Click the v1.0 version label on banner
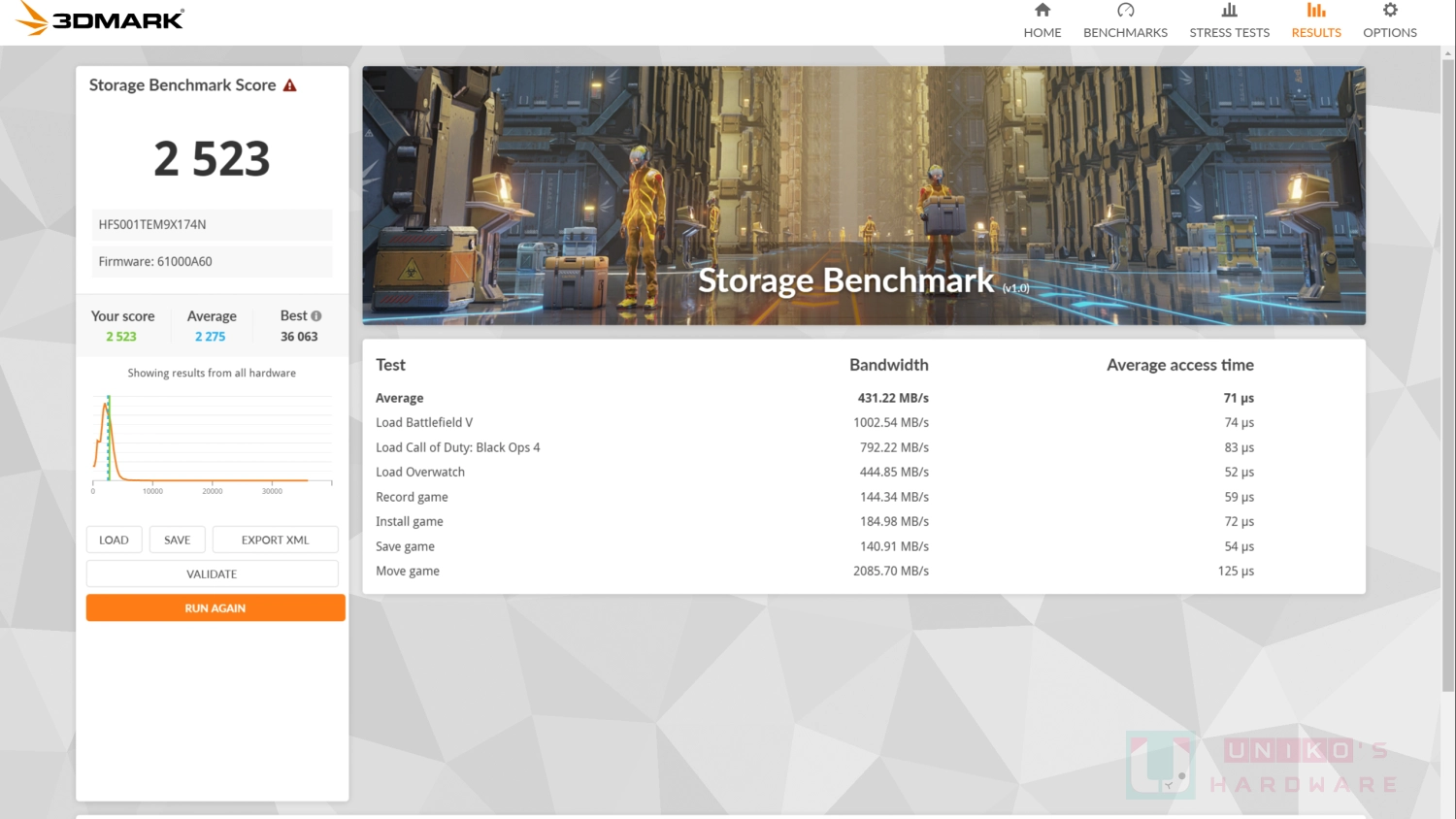The image size is (1456, 819). pyautogui.click(x=1015, y=288)
